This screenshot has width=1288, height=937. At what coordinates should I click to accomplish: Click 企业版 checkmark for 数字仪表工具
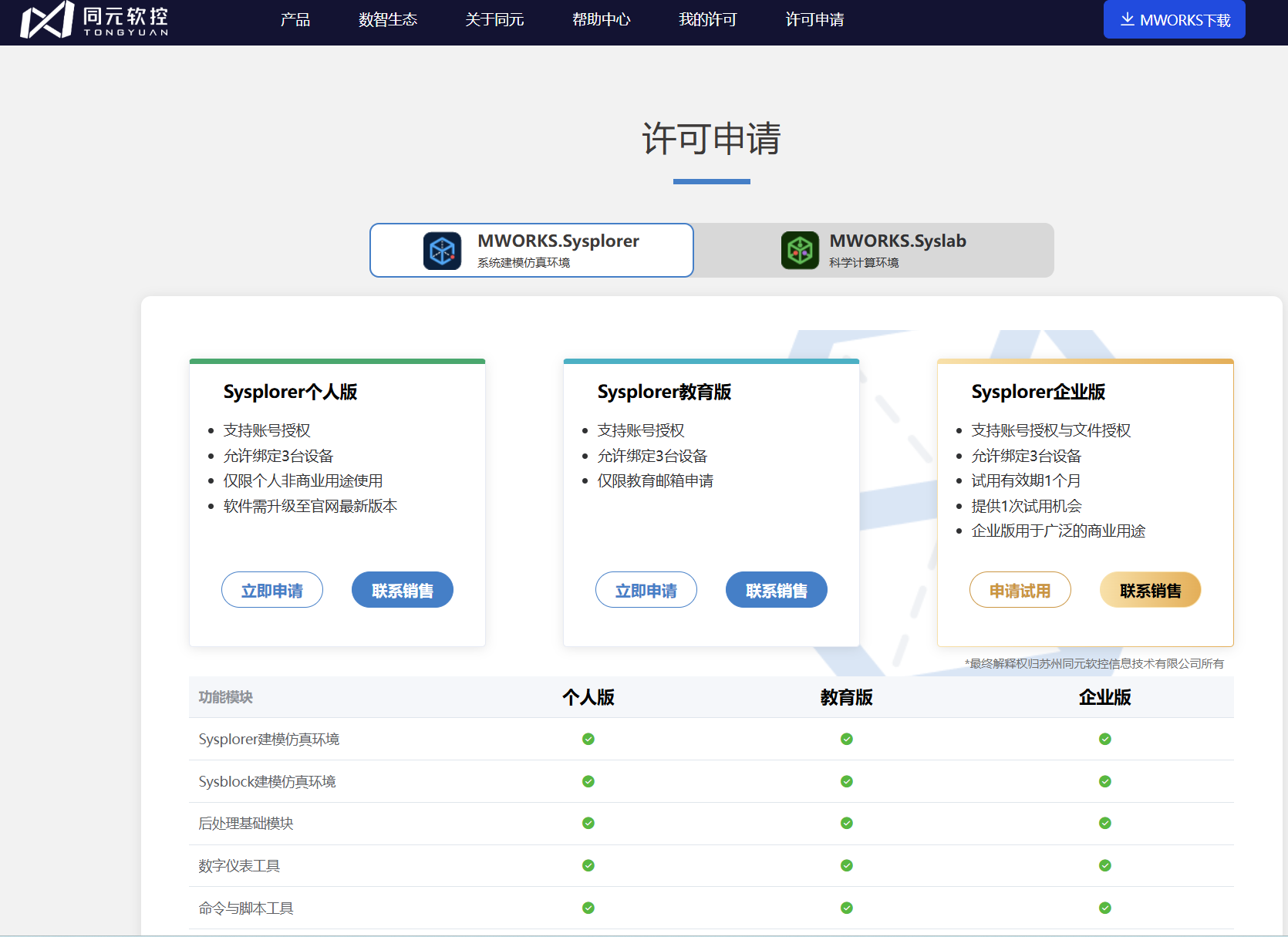click(x=1105, y=865)
